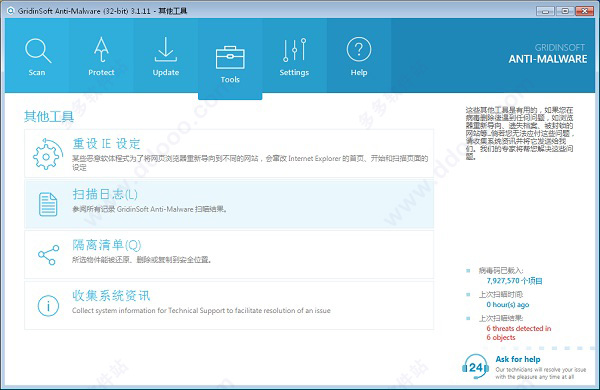The width and height of the screenshot is (600, 390).
Task: Click the GridinSoft Anti-Malware logo text
Action: tap(548, 54)
